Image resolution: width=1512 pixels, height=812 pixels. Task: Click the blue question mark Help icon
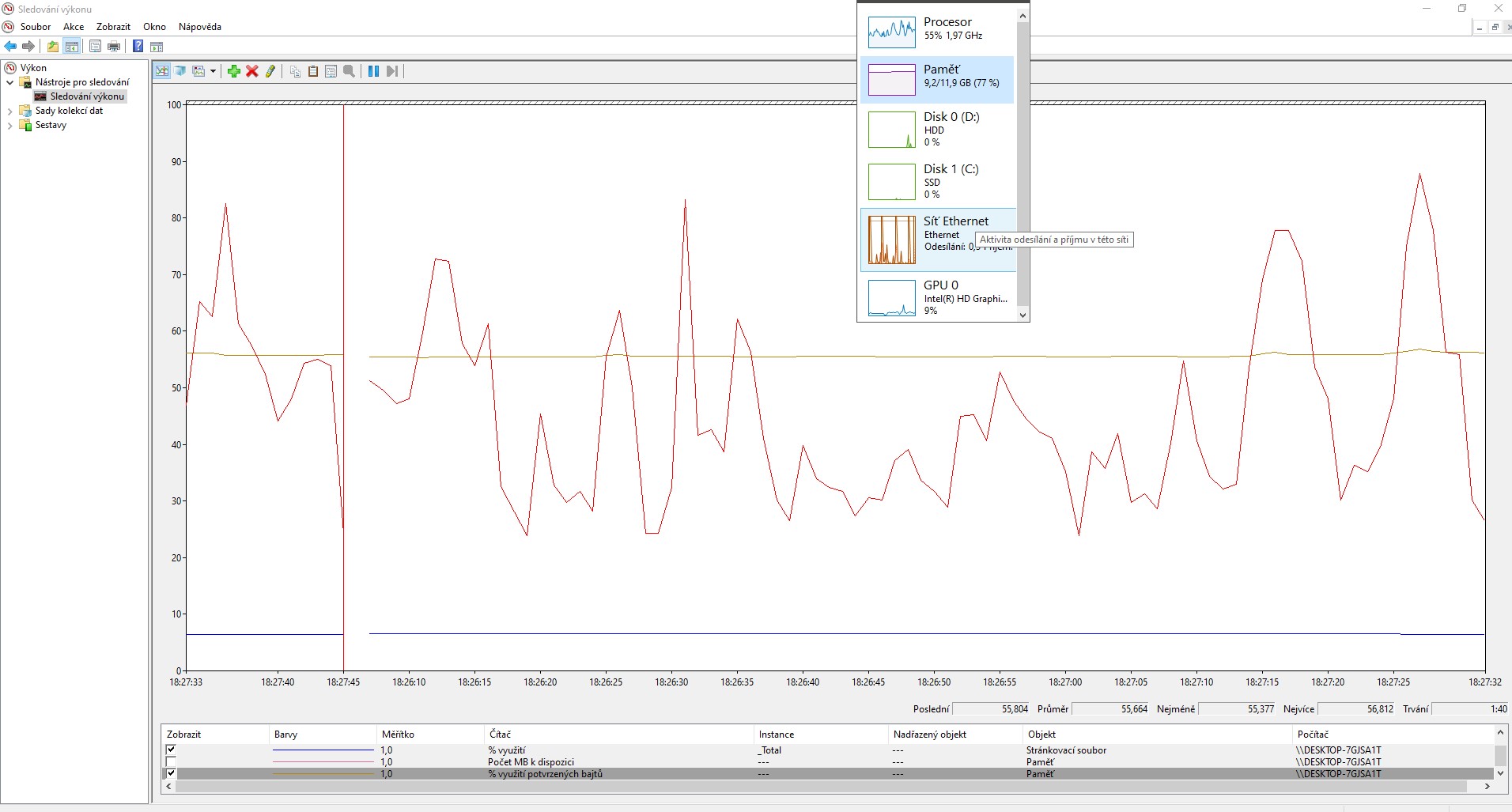[x=138, y=46]
